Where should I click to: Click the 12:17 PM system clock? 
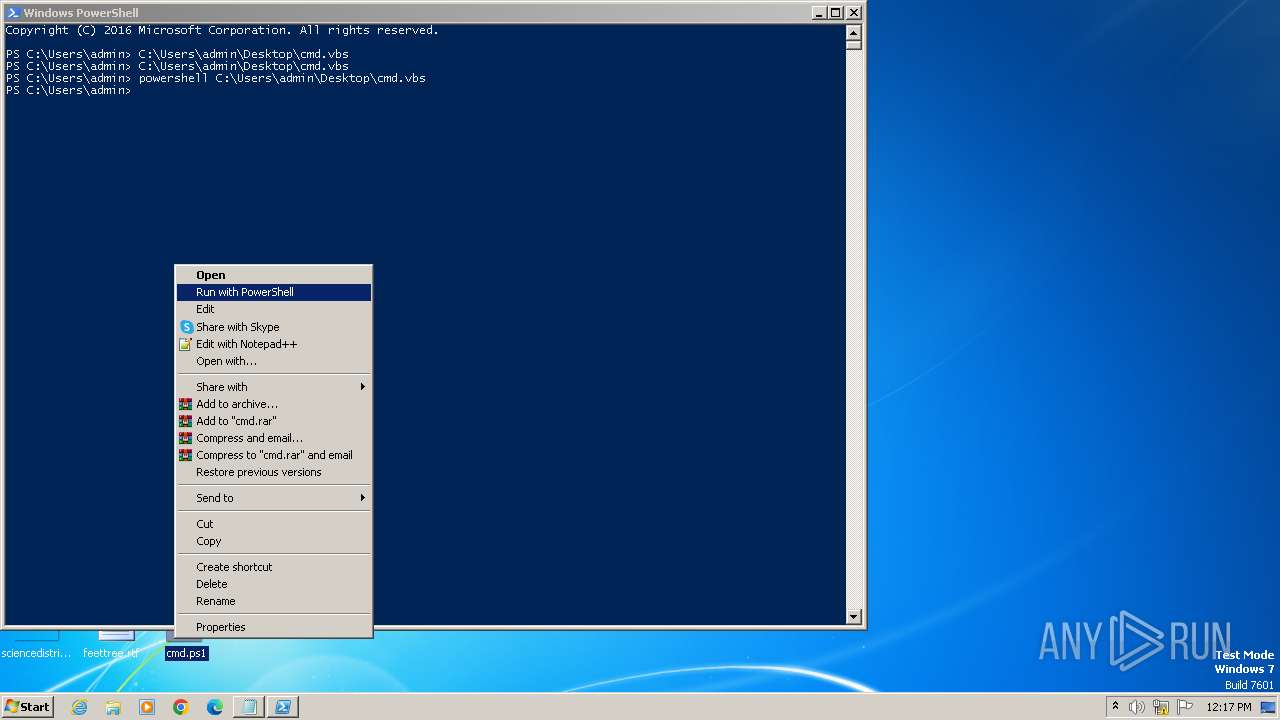coord(1229,707)
